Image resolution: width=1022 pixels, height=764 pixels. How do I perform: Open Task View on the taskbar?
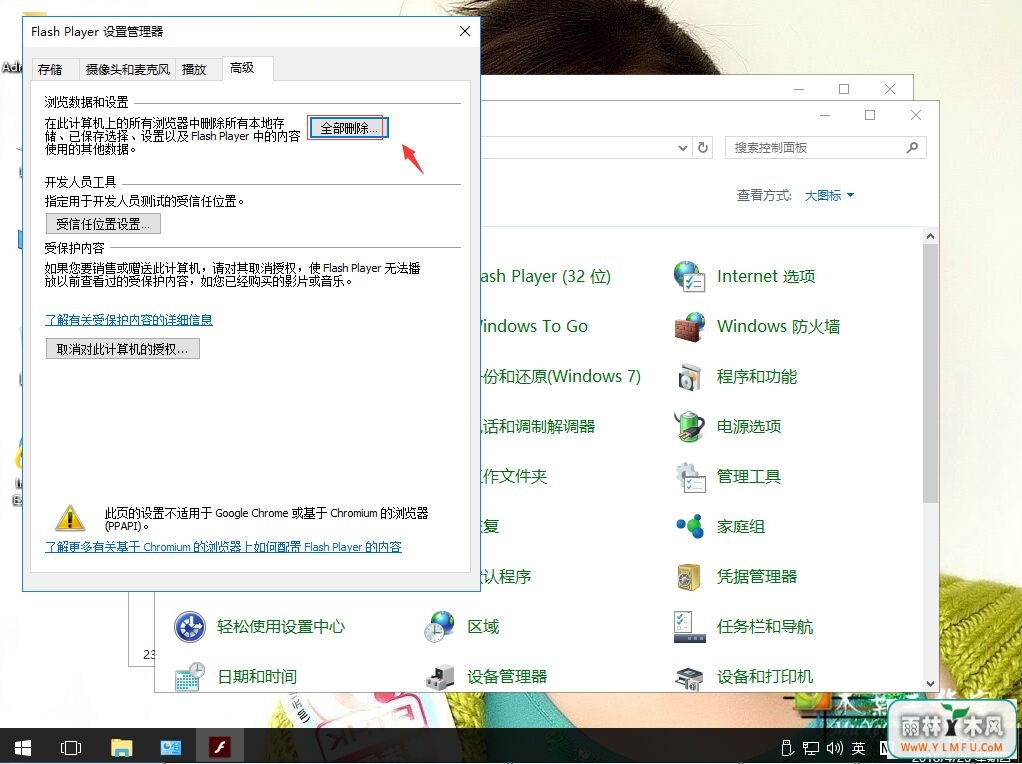point(70,747)
